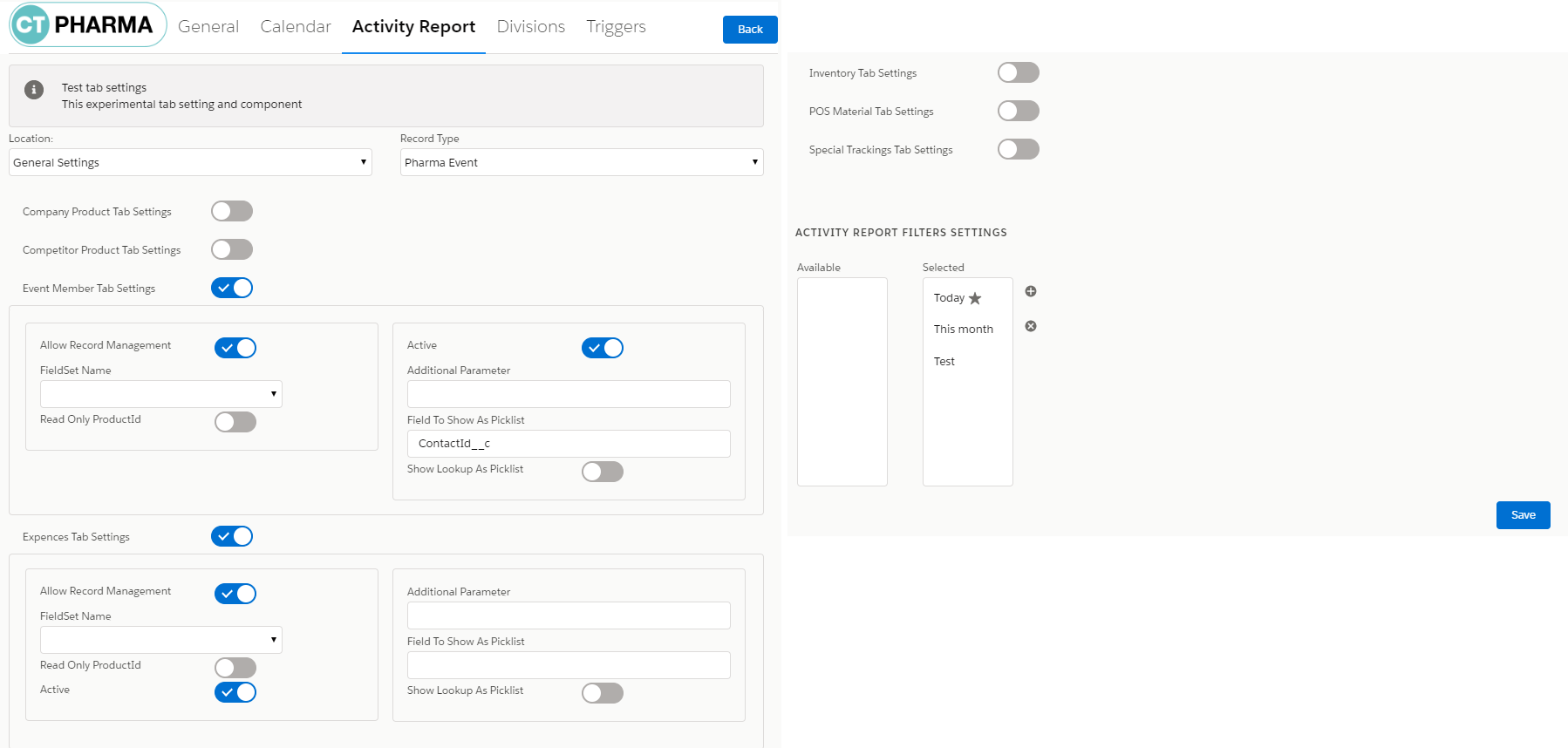Enable Company Product Tab Settings toggle
This screenshot has width=1568, height=748.
pos(232,211)
